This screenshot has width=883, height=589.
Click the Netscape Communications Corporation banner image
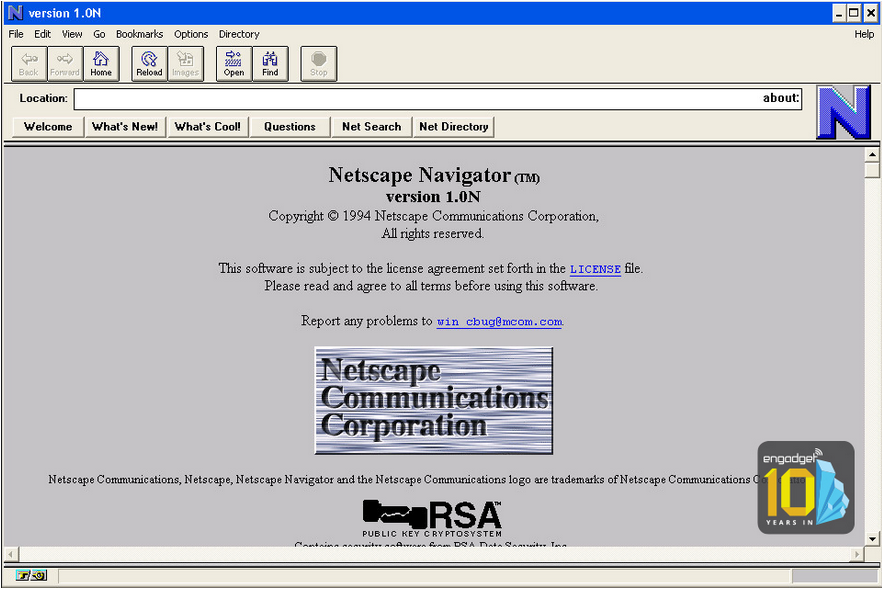(x=434, y=400)
